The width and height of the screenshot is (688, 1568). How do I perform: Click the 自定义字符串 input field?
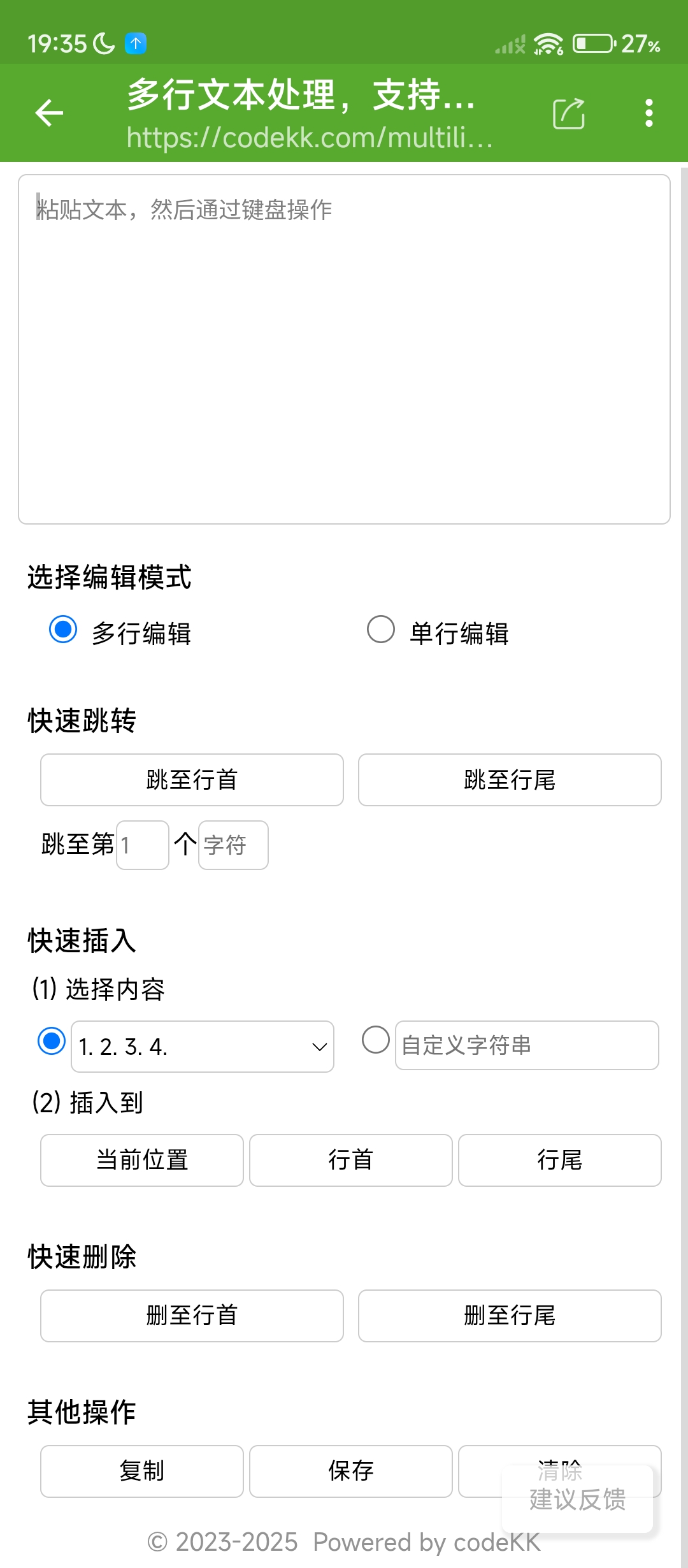[527, 1045]
